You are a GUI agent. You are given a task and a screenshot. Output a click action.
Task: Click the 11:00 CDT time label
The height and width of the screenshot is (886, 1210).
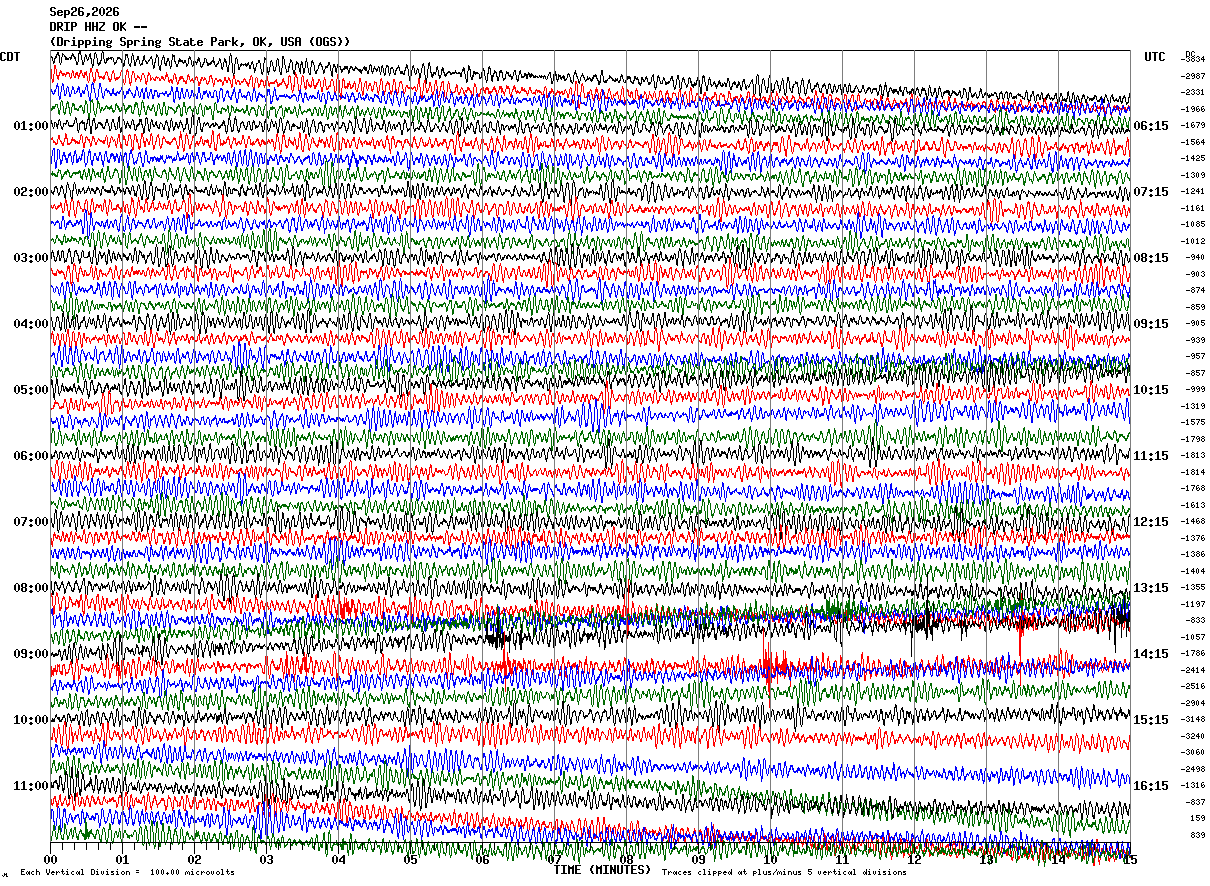[x=30, y=786]
